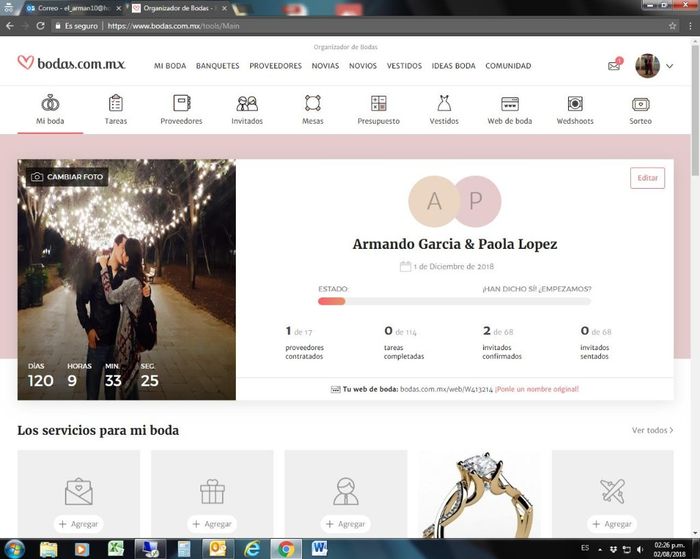Switch to the Correo browser tab

(x=71, y=8)
